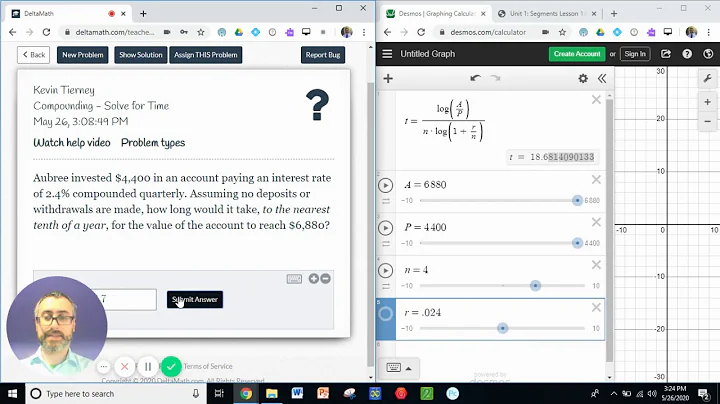Open recording more options ellipsis
Viewport: 720px width, 404px height.
pos(104,366)
